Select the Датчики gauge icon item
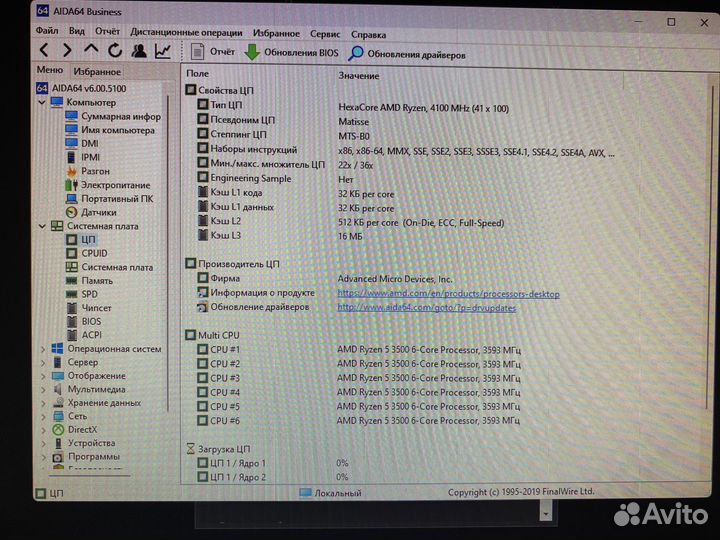 click(91, 212)
